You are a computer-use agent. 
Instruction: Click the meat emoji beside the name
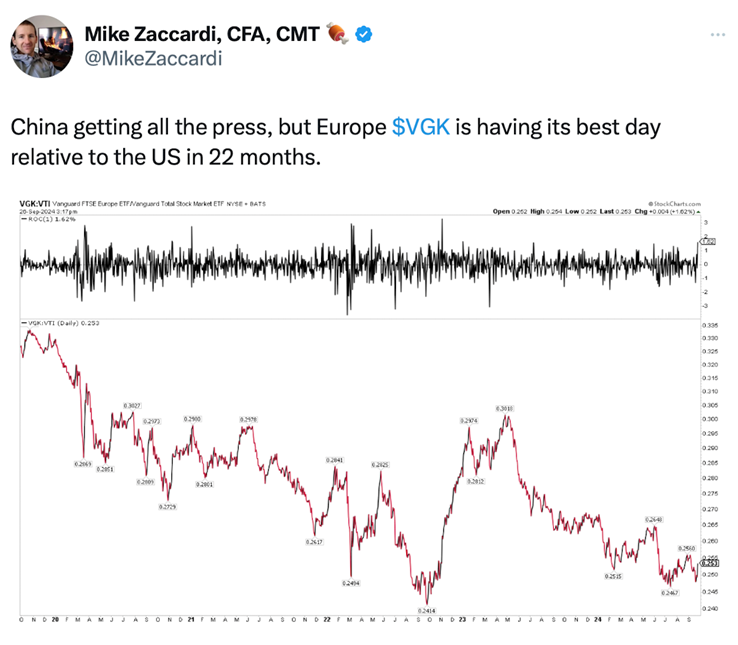[x=339, y=35]
